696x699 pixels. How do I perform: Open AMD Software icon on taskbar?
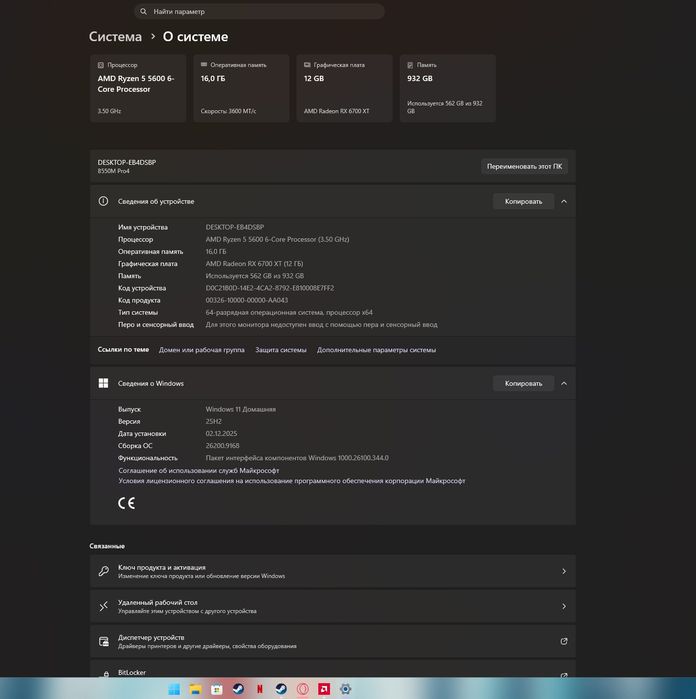pos(324,689)
